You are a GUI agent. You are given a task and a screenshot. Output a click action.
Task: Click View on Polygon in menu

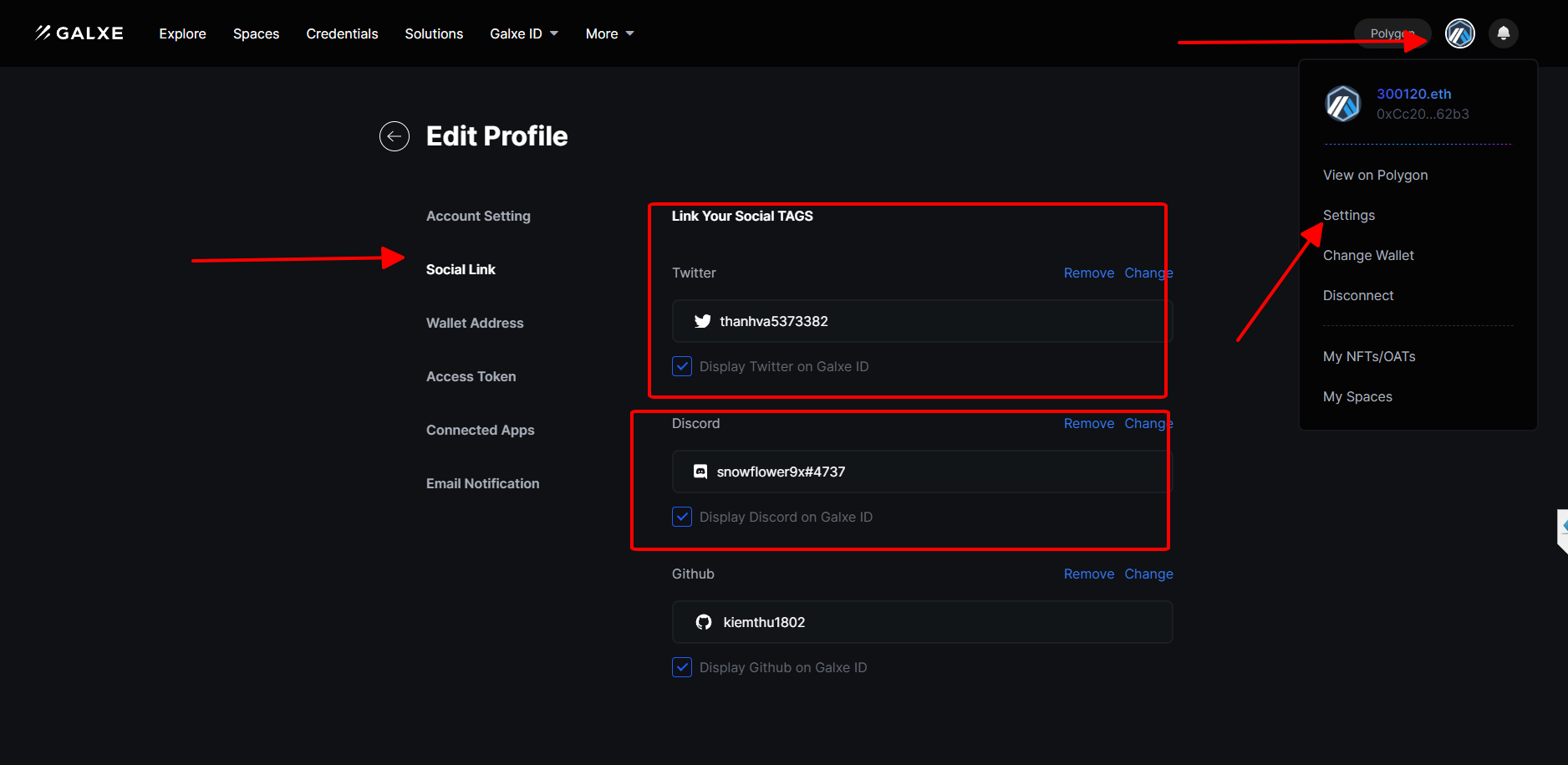[1376, 175]
